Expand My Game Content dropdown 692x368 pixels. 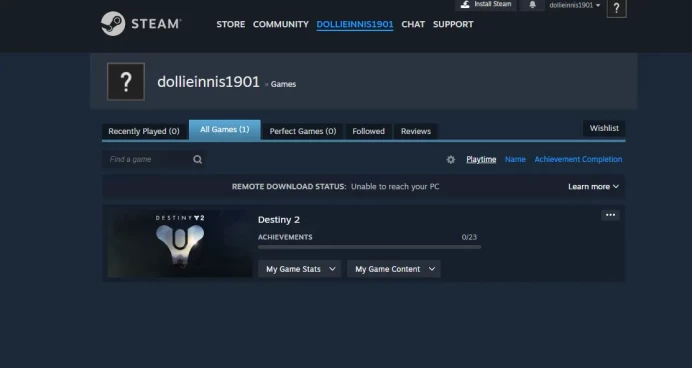[394, 269]
